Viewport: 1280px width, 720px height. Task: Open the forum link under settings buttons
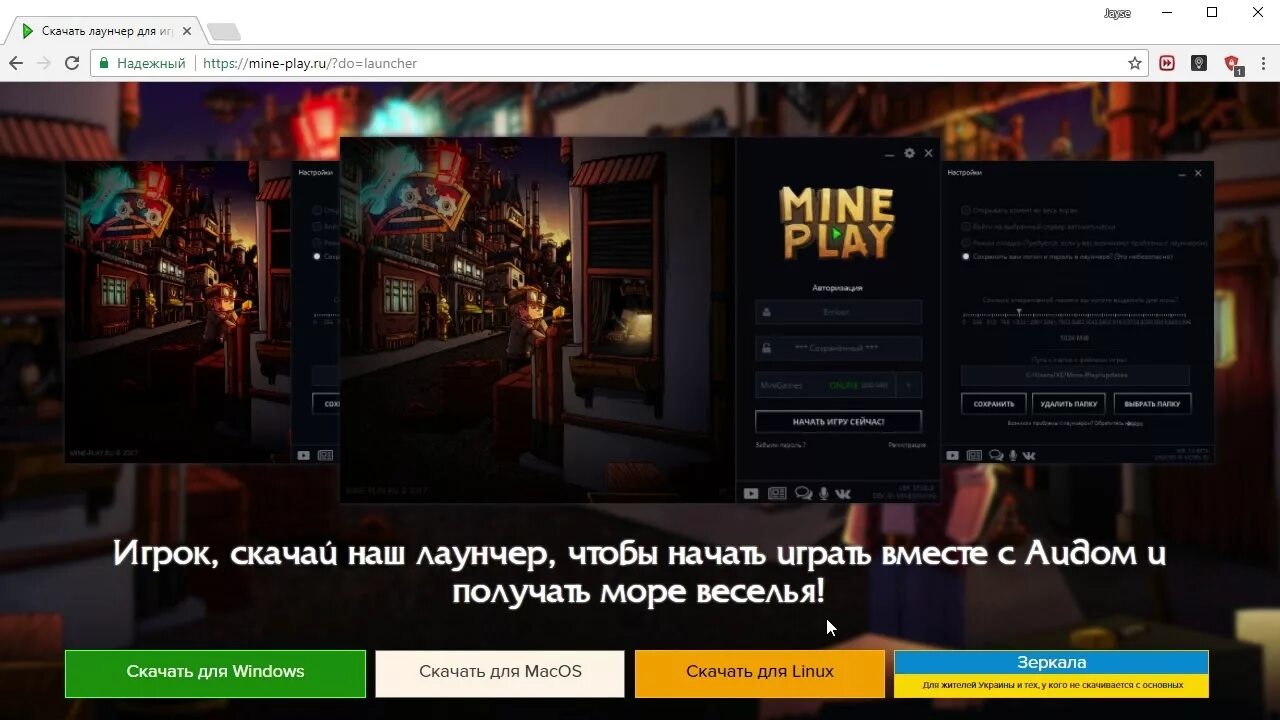coord(1134,424)
